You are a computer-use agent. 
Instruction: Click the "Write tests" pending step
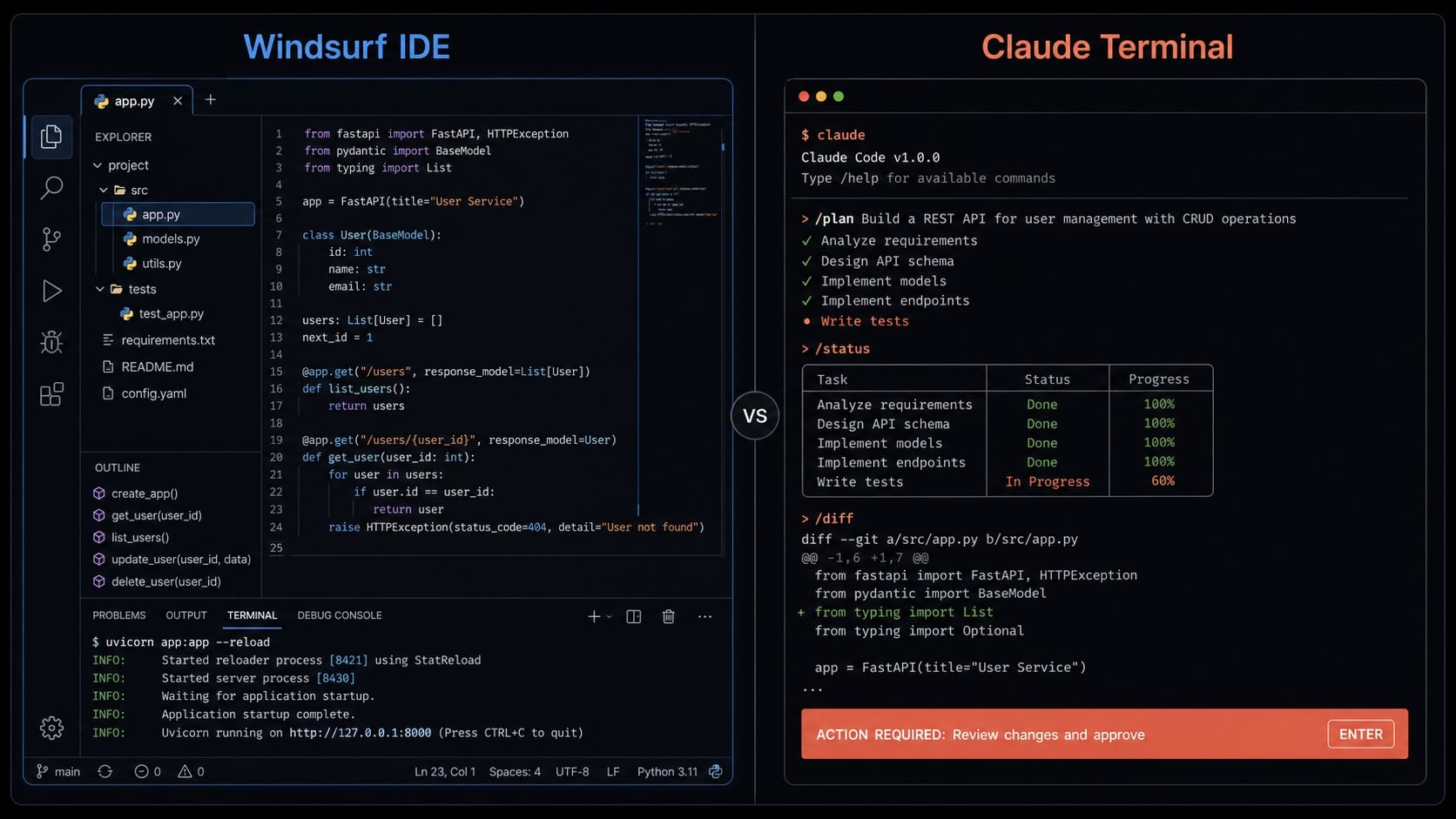[x=855, y=321]
